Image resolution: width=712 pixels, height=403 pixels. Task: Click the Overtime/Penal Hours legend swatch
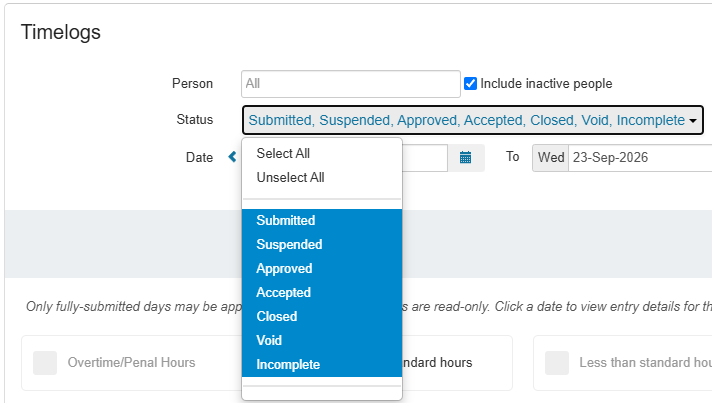tap(45, 363)
